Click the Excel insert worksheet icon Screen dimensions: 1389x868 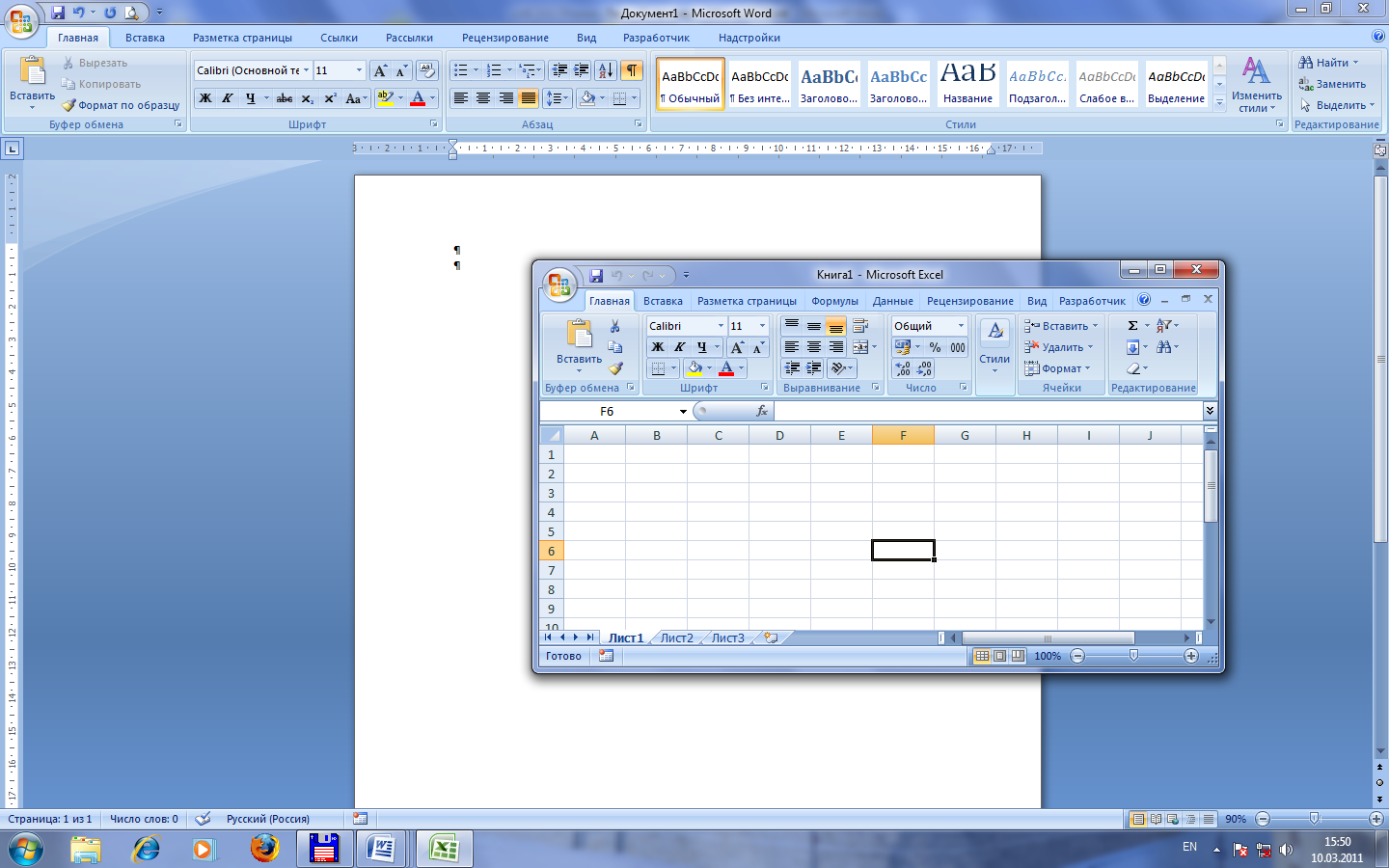tap(771, 637)
